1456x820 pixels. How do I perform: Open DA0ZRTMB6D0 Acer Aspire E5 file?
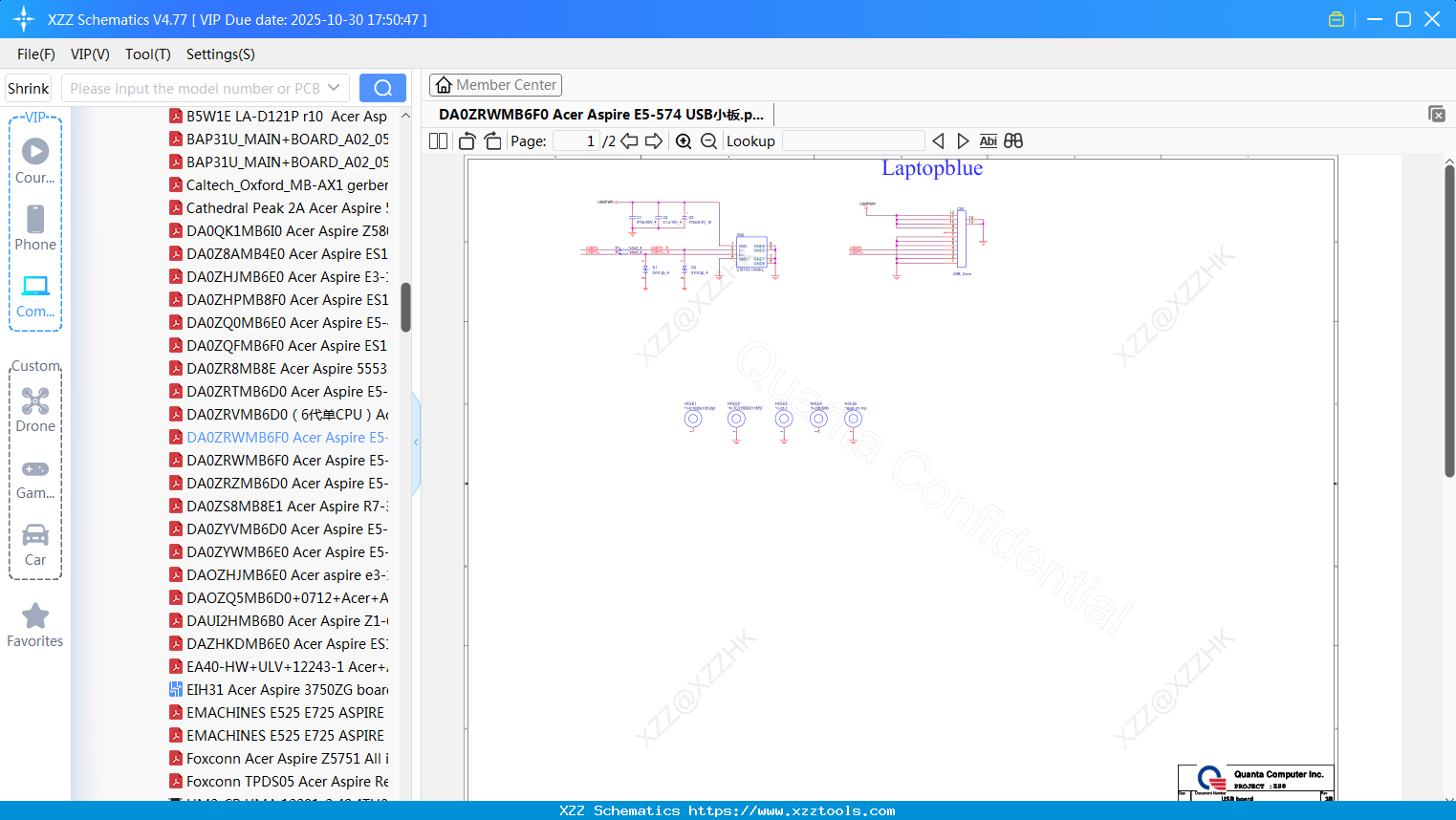(x=278, y=391)
